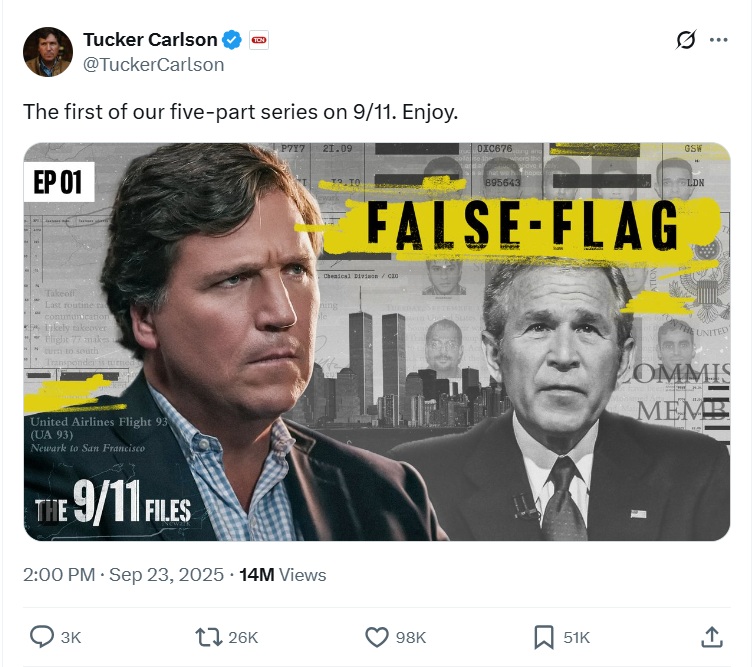
Task: Click the blue verified checkmark badge
Action: (232, 40)
